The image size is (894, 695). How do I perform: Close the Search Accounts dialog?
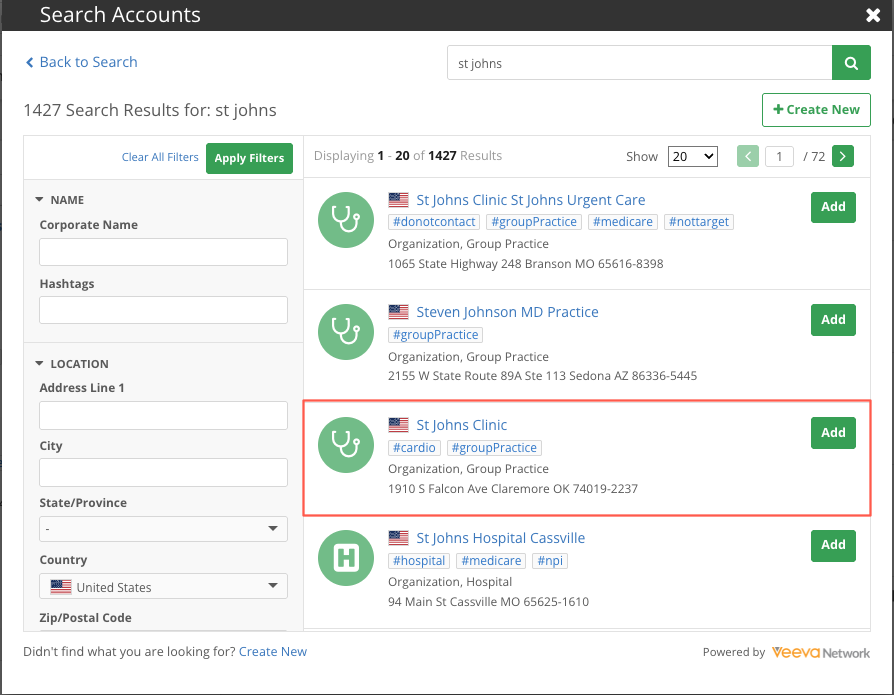tap(872, 15)
